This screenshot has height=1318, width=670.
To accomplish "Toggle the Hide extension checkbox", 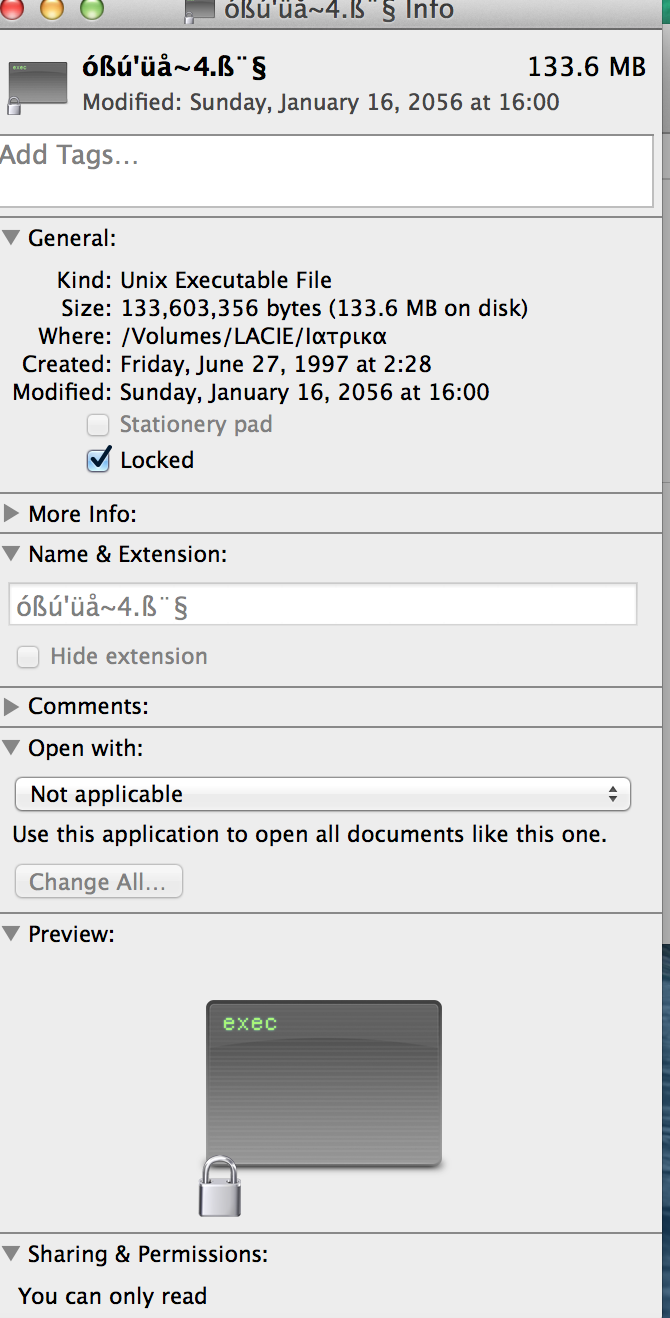I will tap(29, 657).
